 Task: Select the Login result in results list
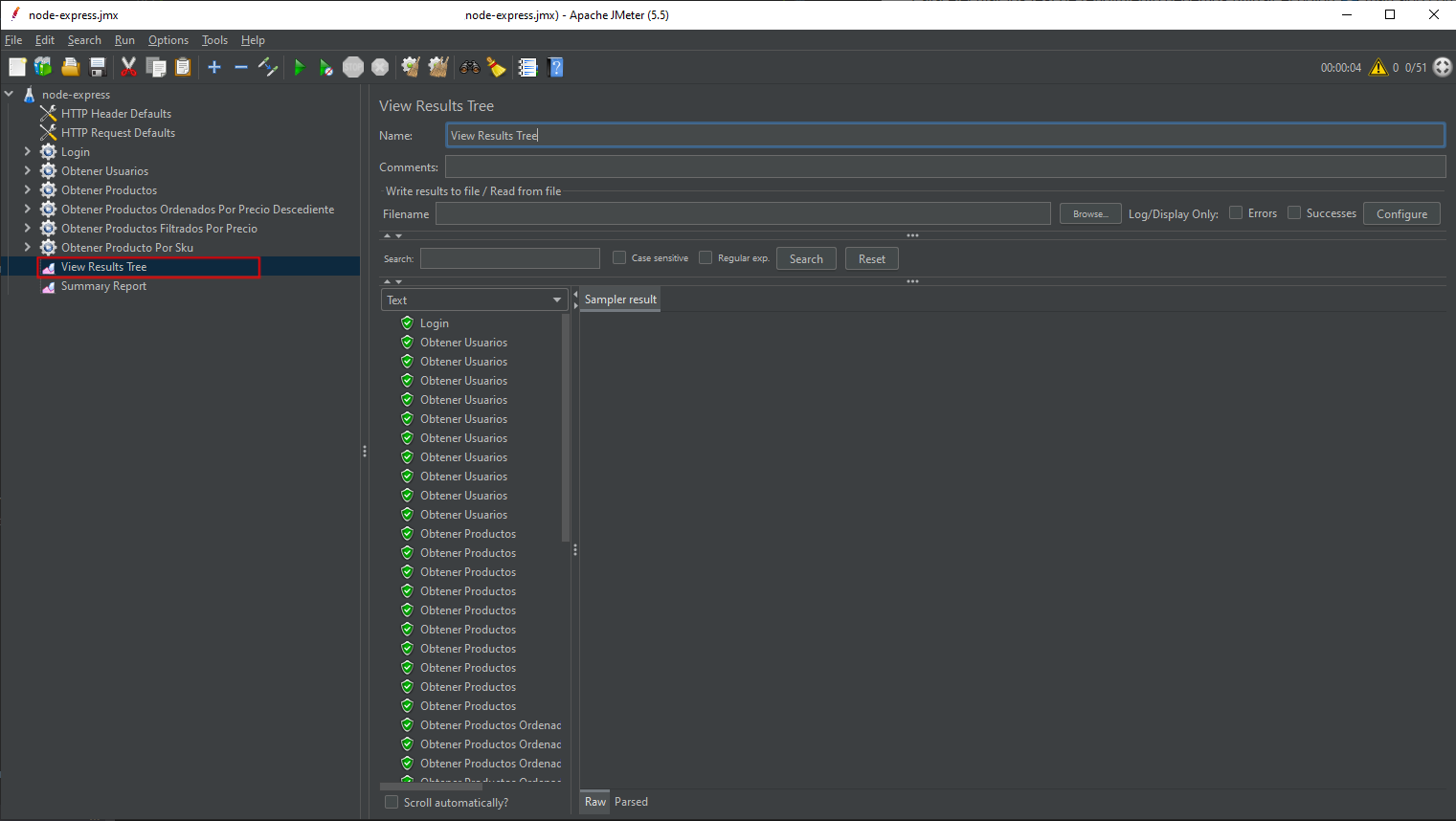tap(434, 323)
